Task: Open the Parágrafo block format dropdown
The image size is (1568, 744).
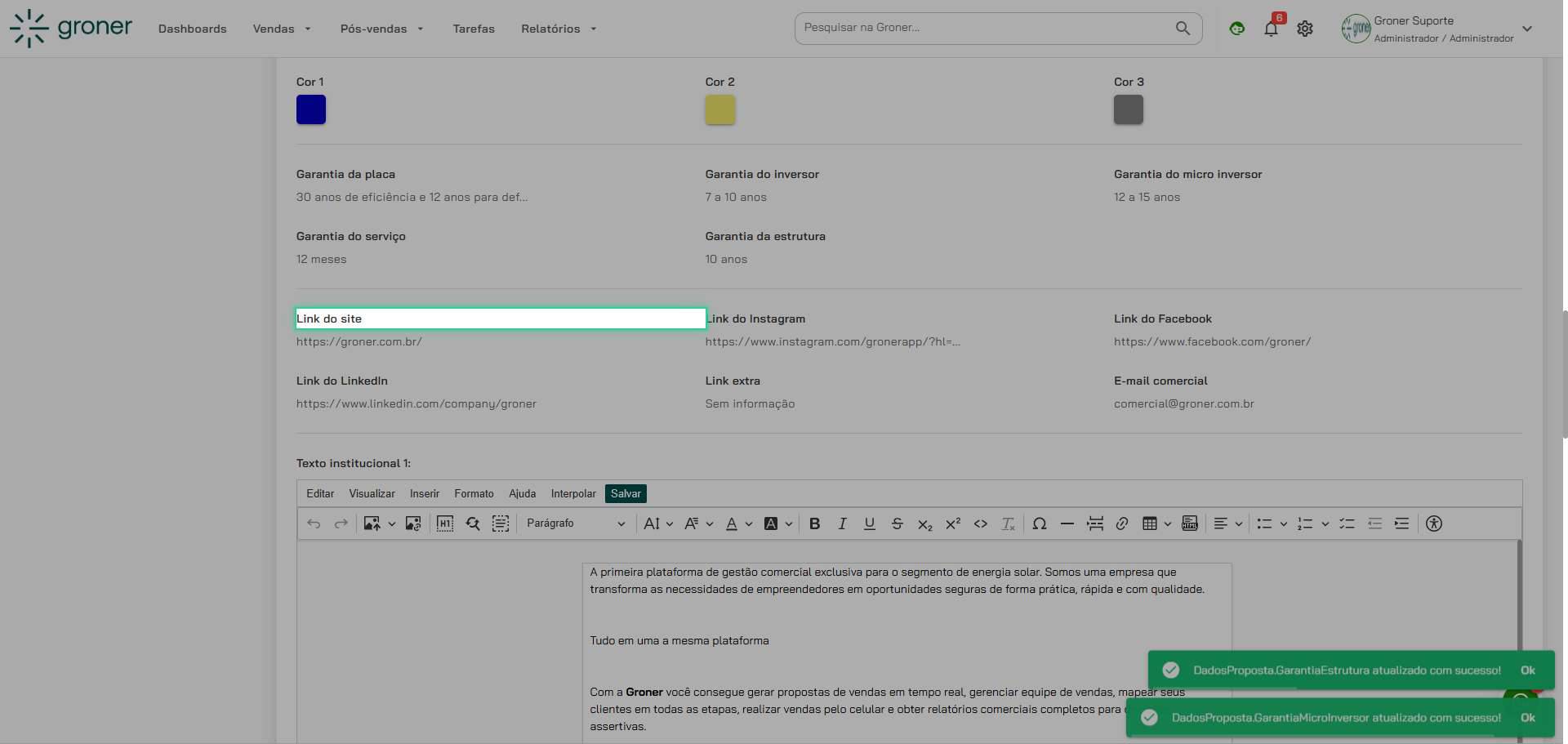Action: coord(576,523)
